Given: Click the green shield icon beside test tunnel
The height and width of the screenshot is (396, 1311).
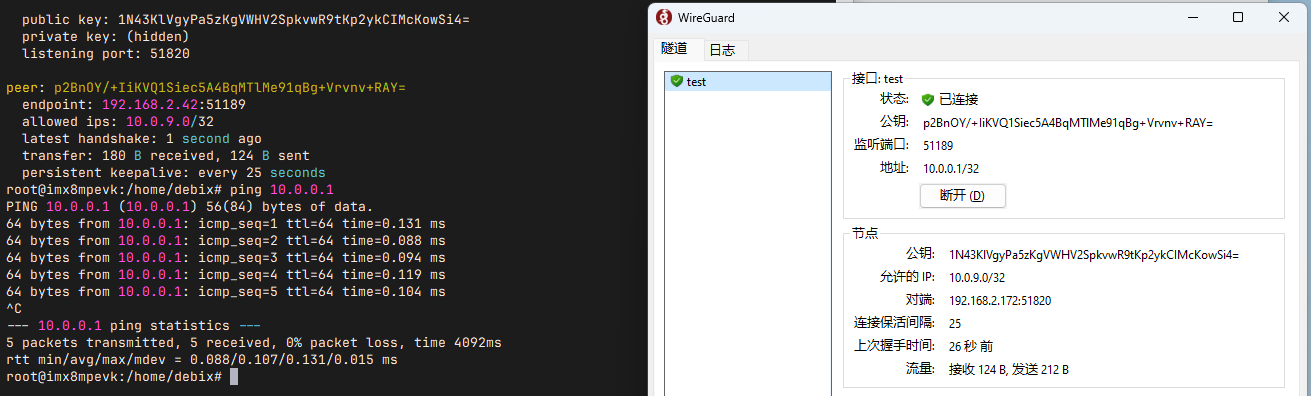Looking at the screenshot, I should coord(677,81).
